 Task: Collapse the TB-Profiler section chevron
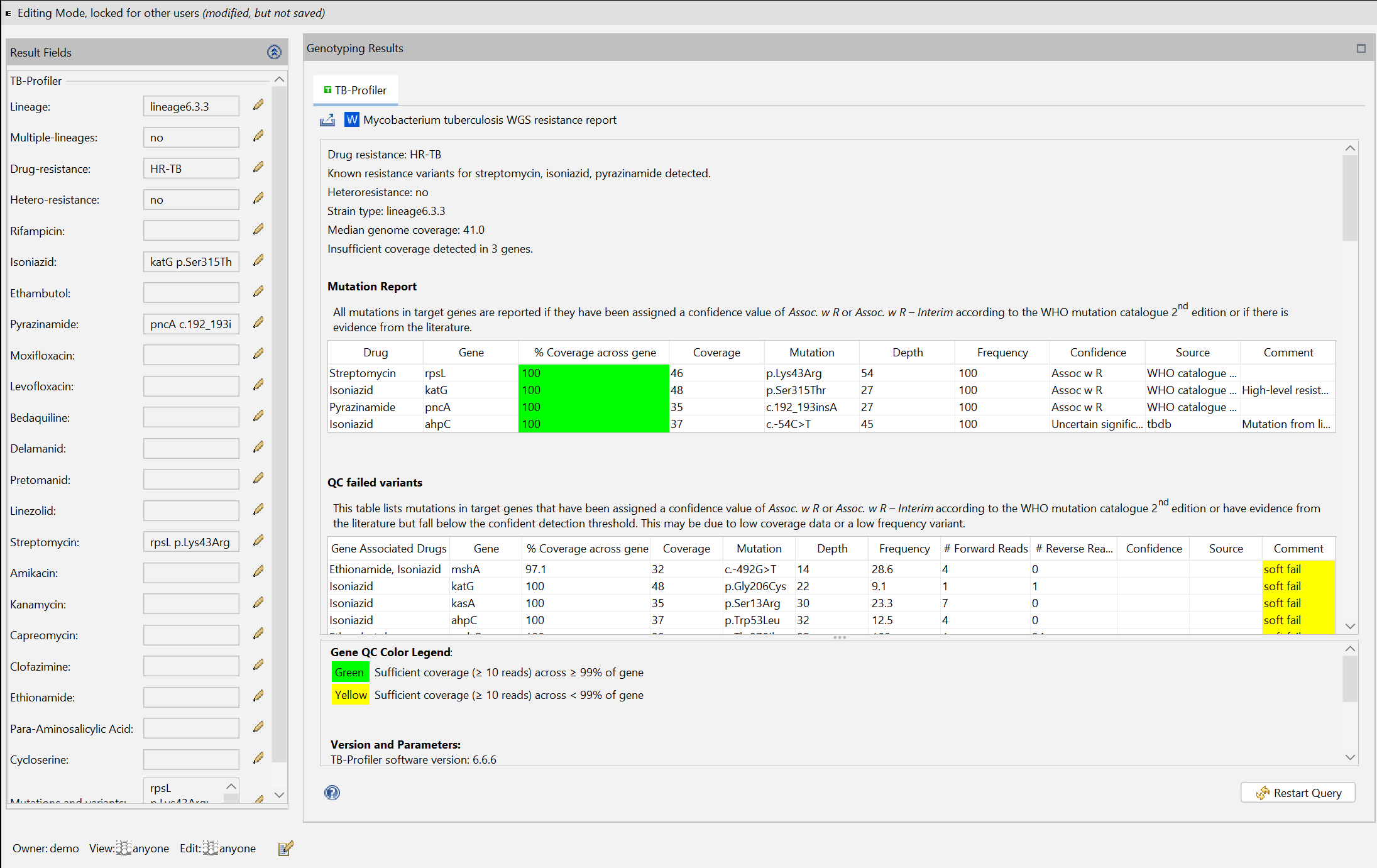pyautogui.click(x=279, y=80)
